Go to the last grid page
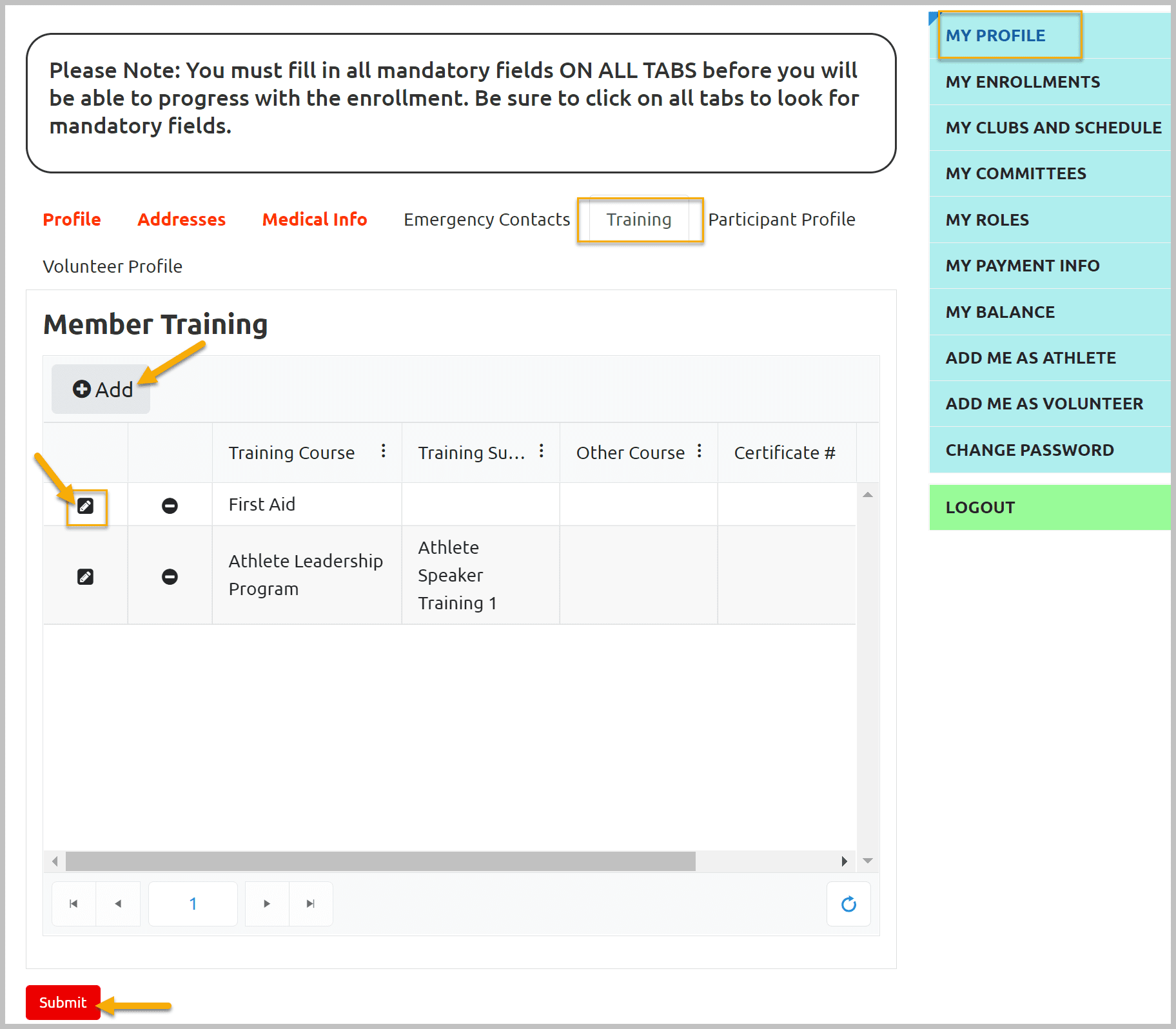The height and width of the screenshot is (1029, 1176). tap(311, 904)
